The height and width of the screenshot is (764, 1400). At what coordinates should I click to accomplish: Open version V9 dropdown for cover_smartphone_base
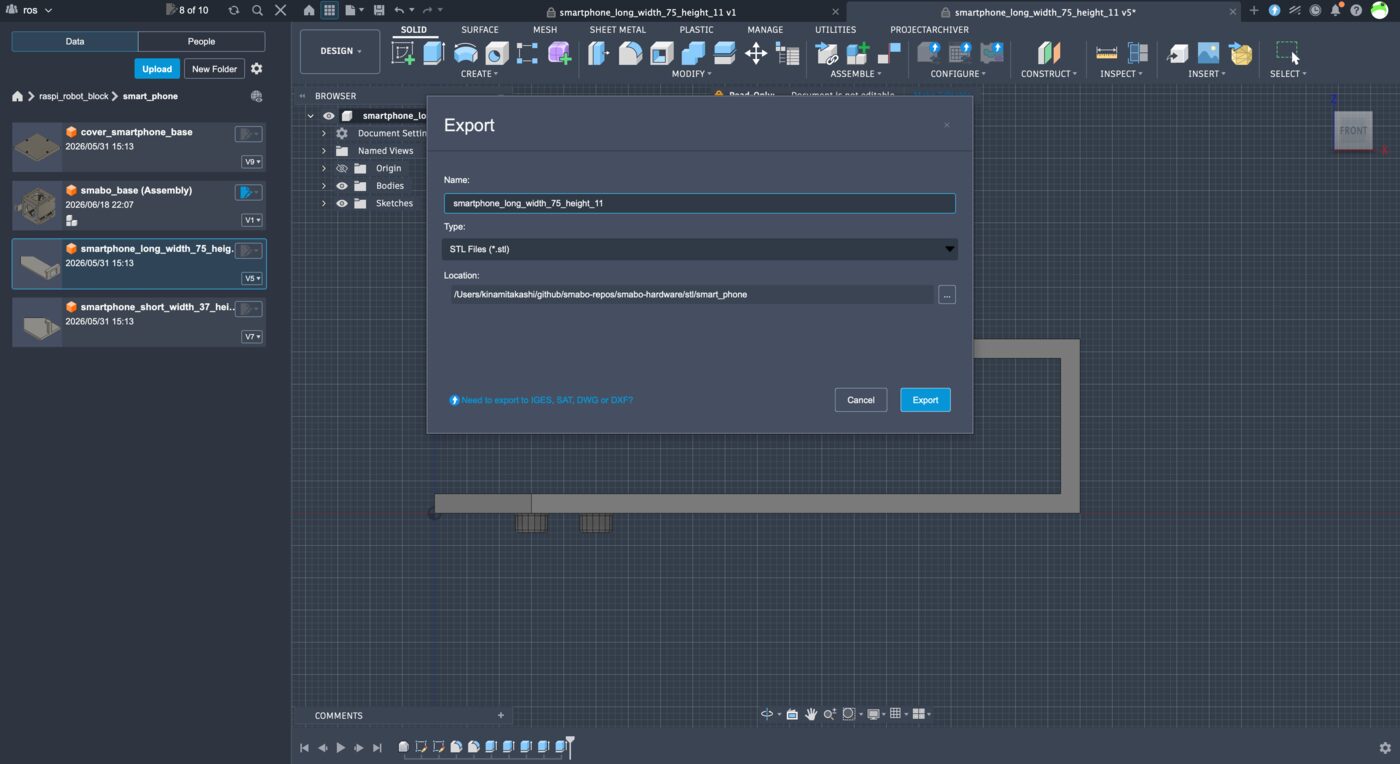[x=252, y=162]
